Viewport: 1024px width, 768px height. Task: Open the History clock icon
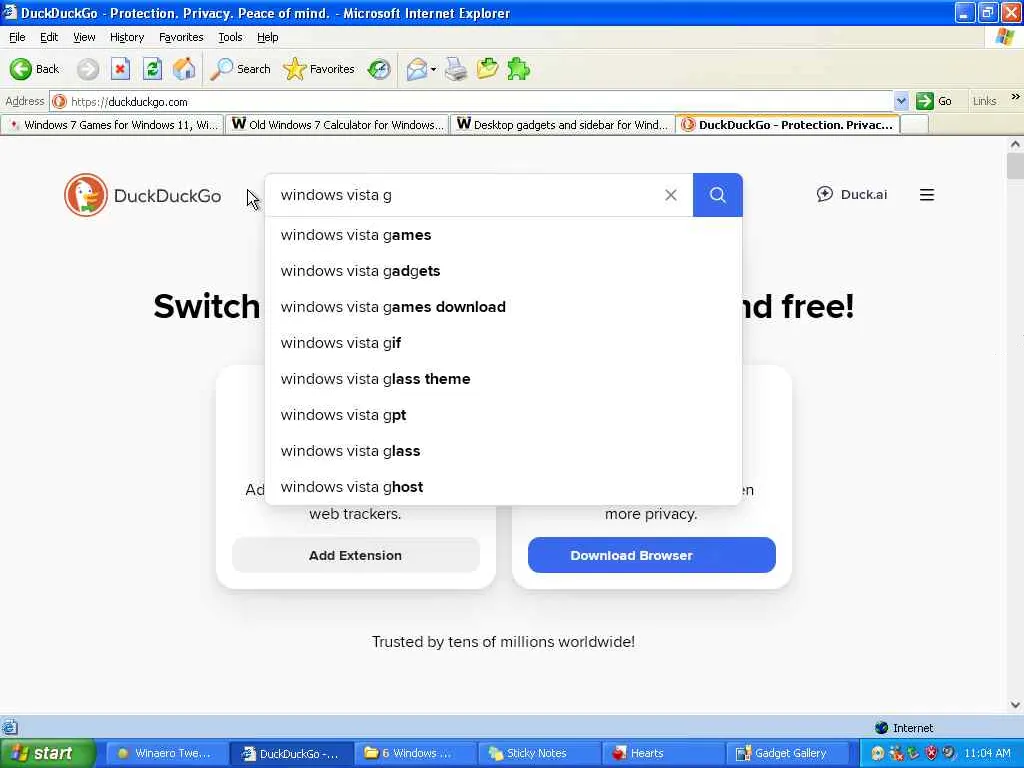click(x=379, y=69)
